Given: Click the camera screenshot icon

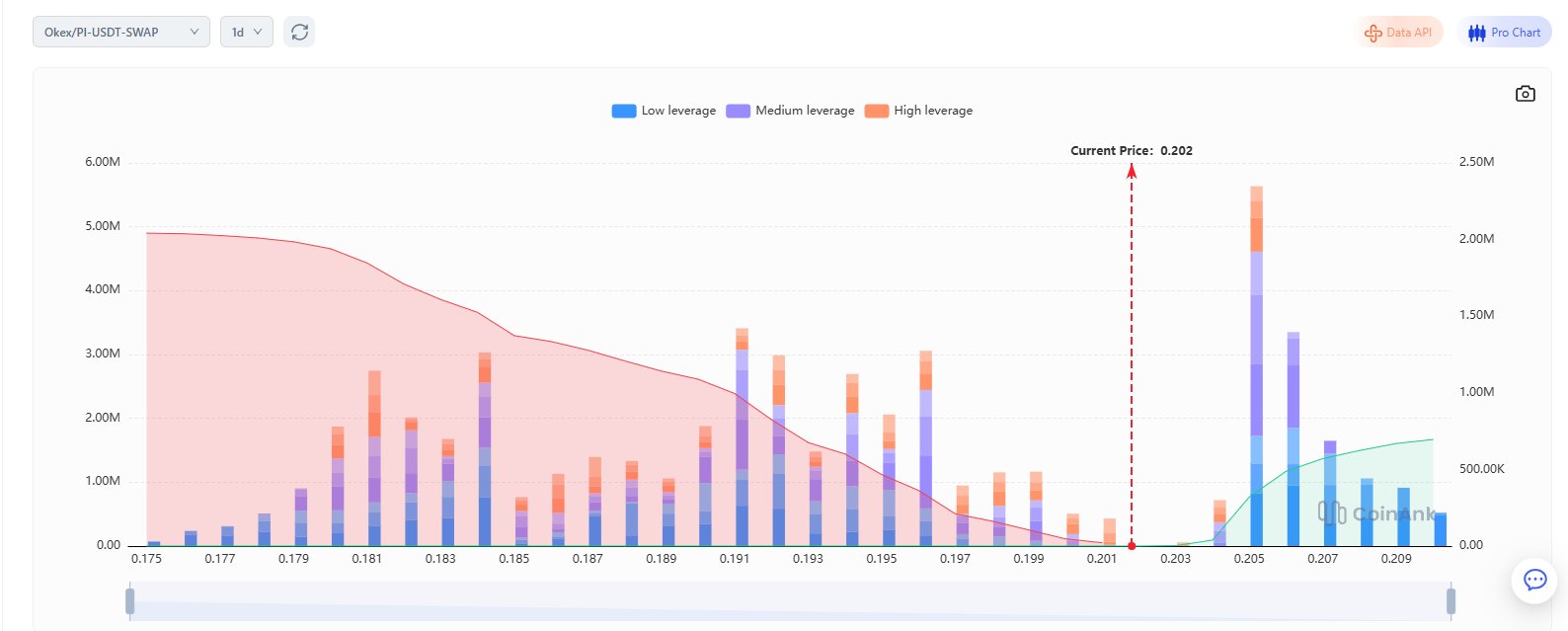Looking at the screenshot, I should tap(1525, 94).
